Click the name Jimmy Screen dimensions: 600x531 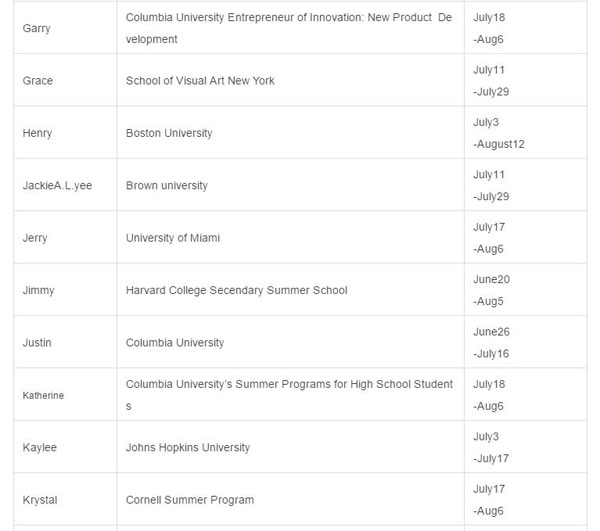tap(38, 290)
